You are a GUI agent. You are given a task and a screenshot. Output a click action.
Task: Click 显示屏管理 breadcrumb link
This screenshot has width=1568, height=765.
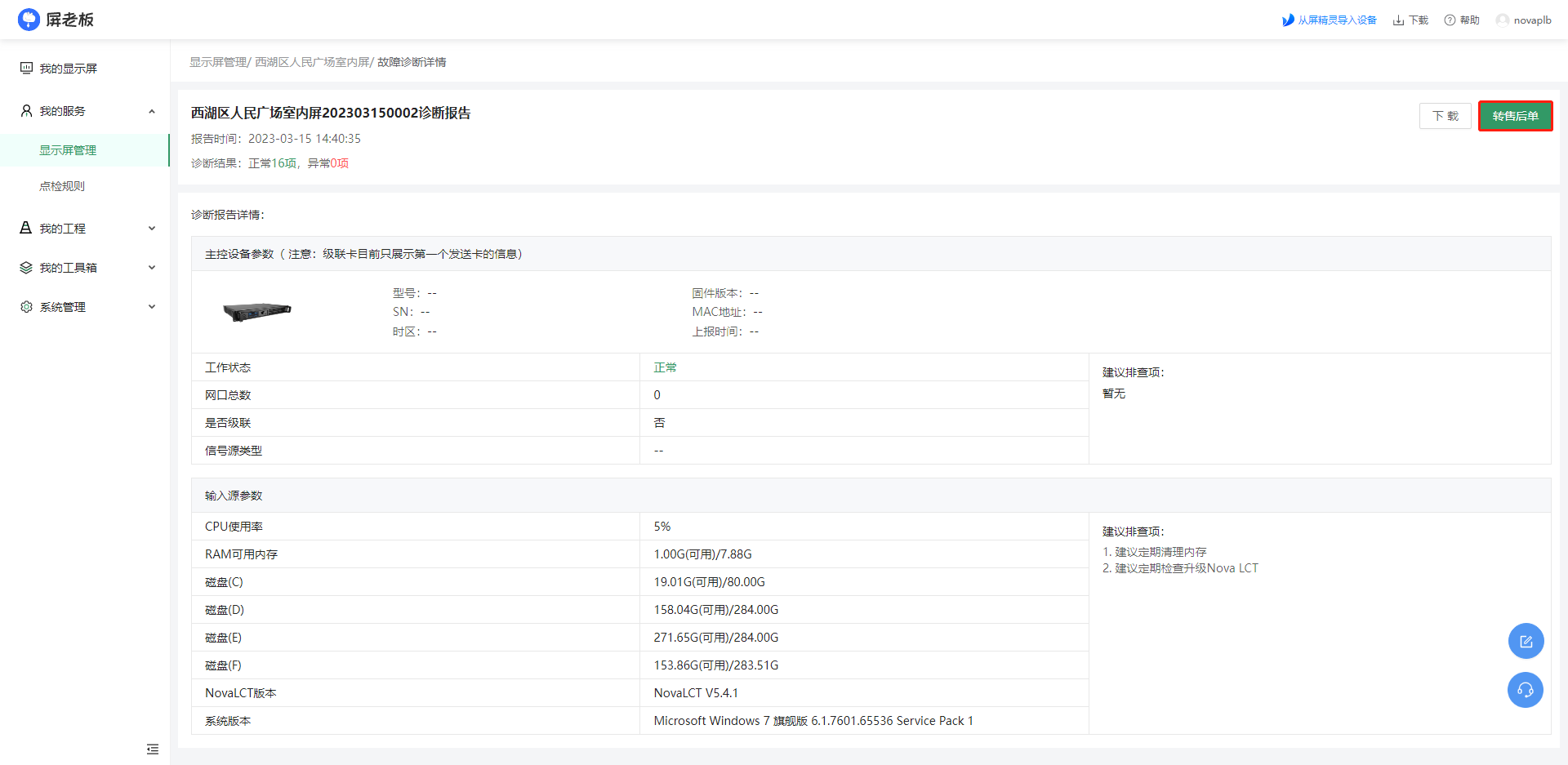point(218,62)
